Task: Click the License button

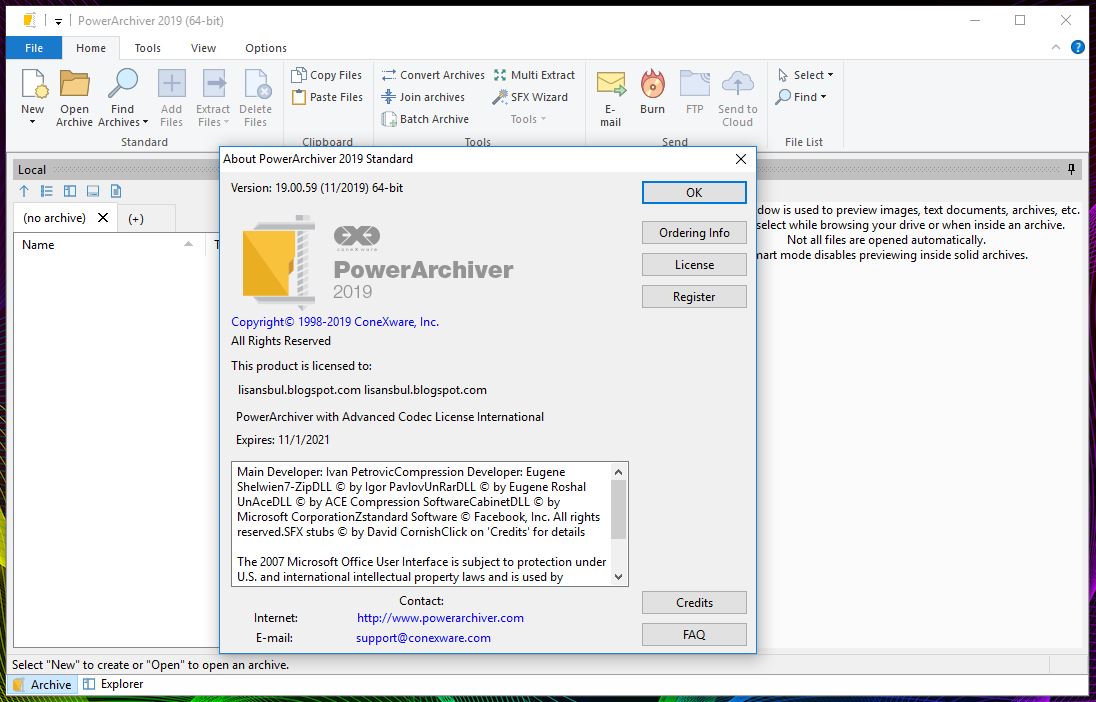Action: pos(694,265)
